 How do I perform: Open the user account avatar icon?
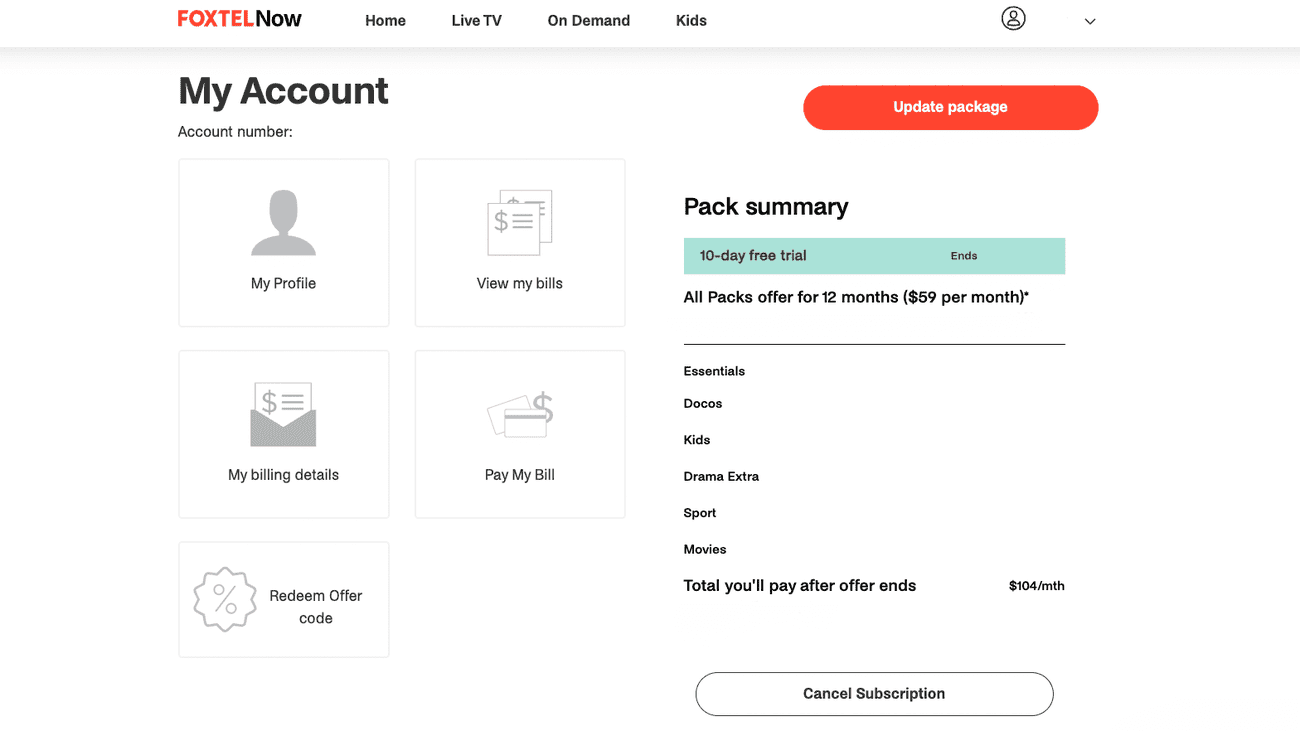(x=1013, y=19)
